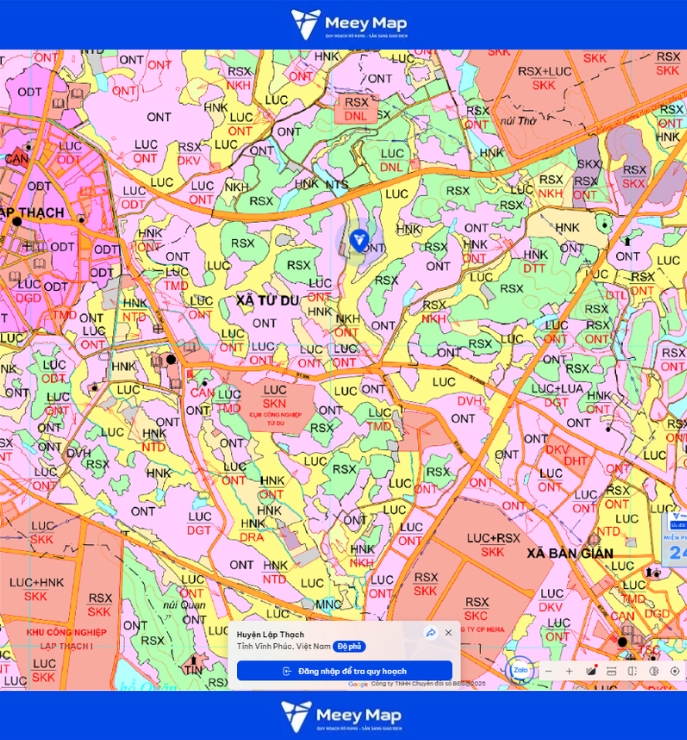
Task: Click the XÃ BÀN GIẢN commune label
Action: [570, 553]
